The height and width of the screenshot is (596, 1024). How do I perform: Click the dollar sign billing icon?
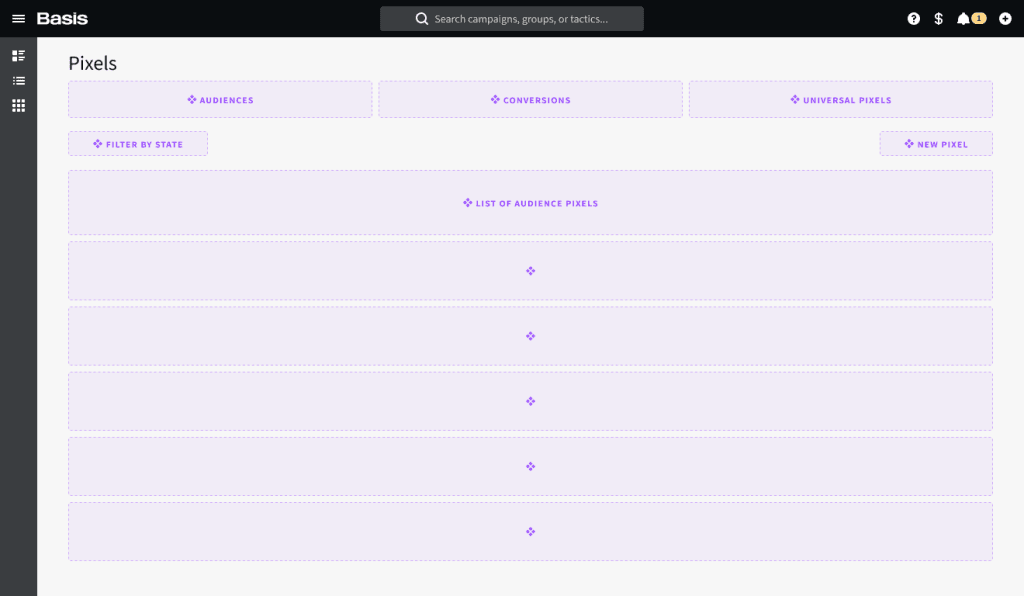(x=938, y=19)
